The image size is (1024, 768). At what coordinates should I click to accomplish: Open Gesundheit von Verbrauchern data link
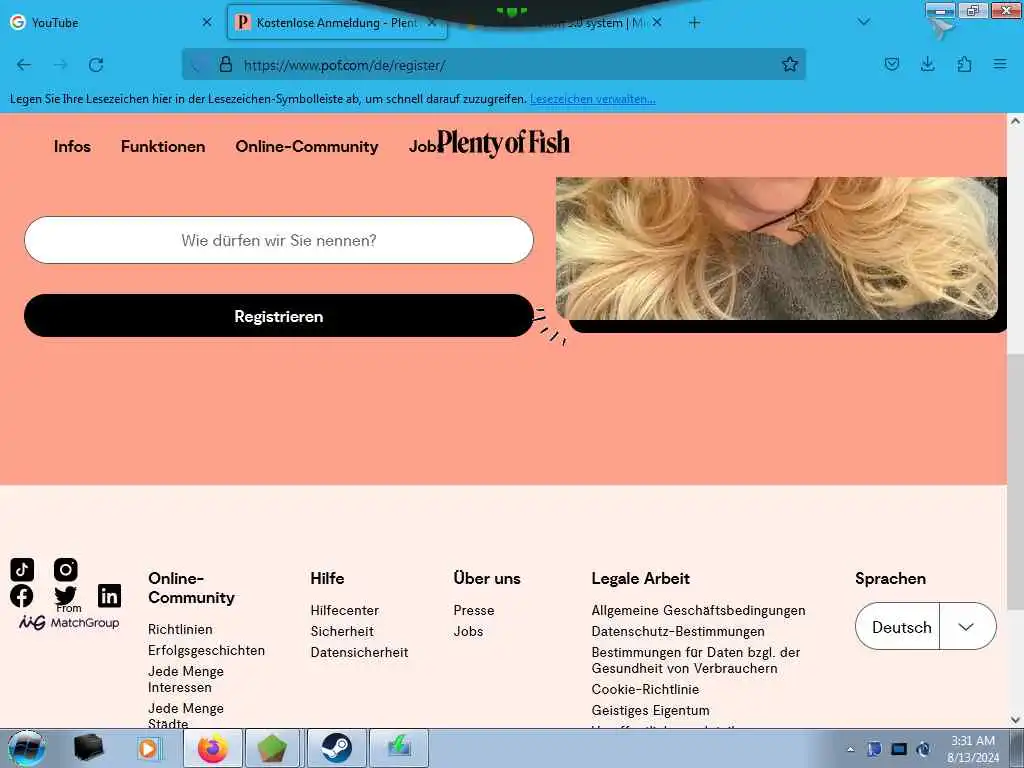click(x=696, y=660)
